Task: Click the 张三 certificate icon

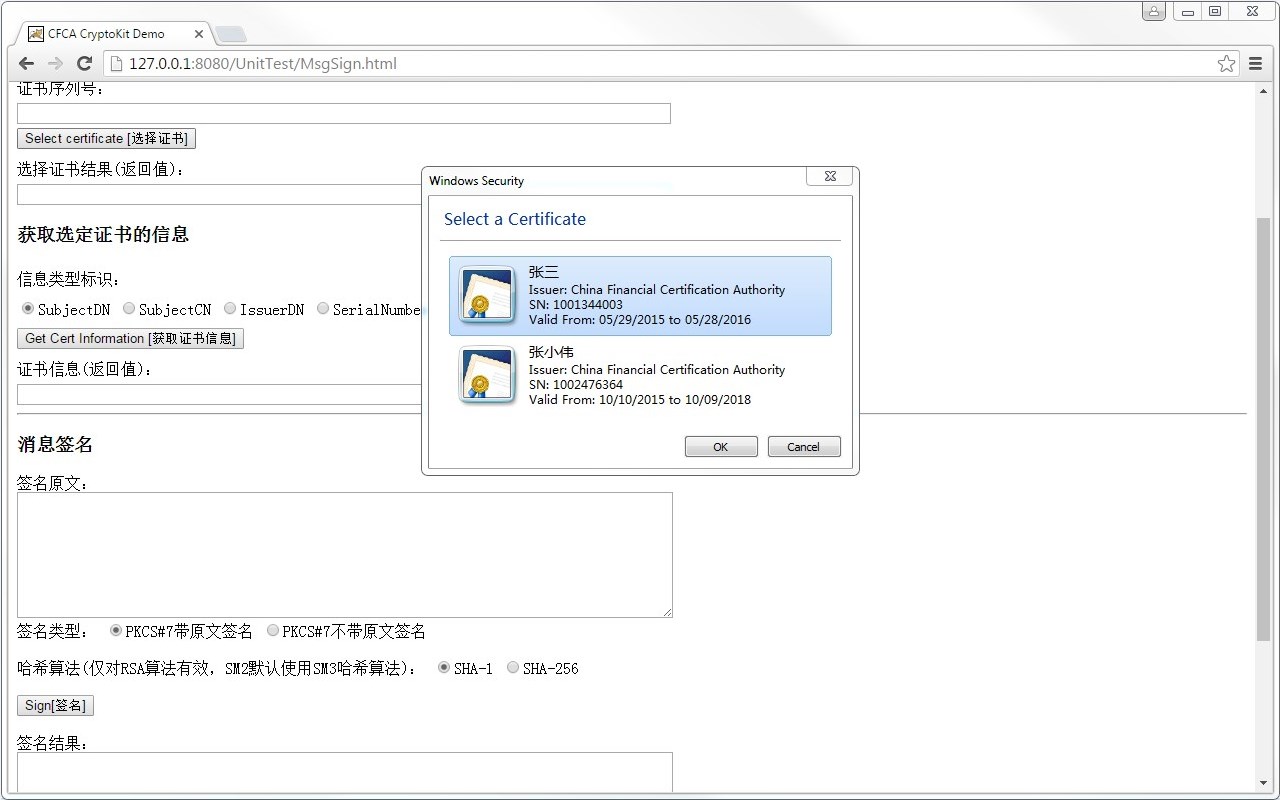Action: click(x=487, y=295)
